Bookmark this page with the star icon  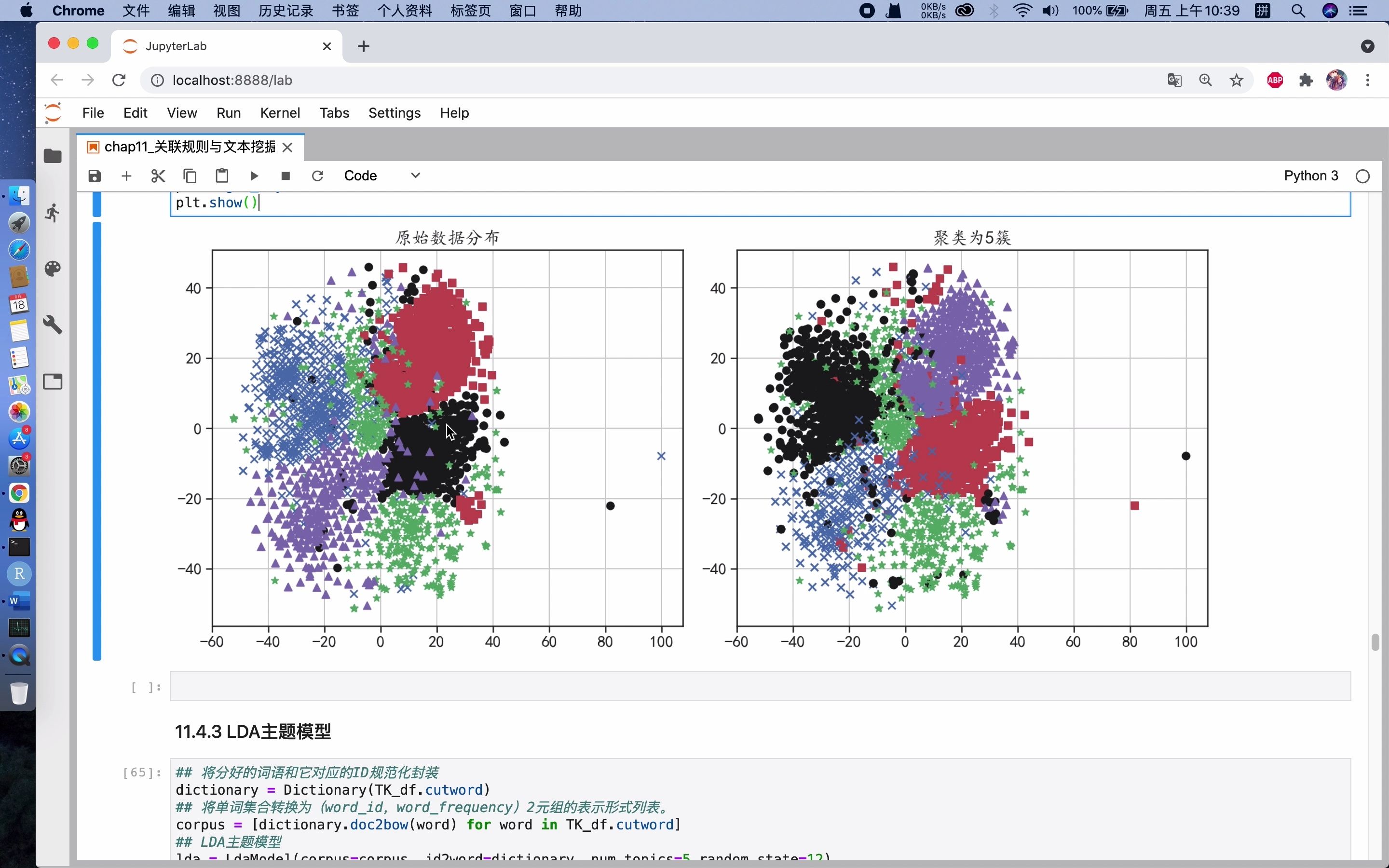pos(1236,81)
